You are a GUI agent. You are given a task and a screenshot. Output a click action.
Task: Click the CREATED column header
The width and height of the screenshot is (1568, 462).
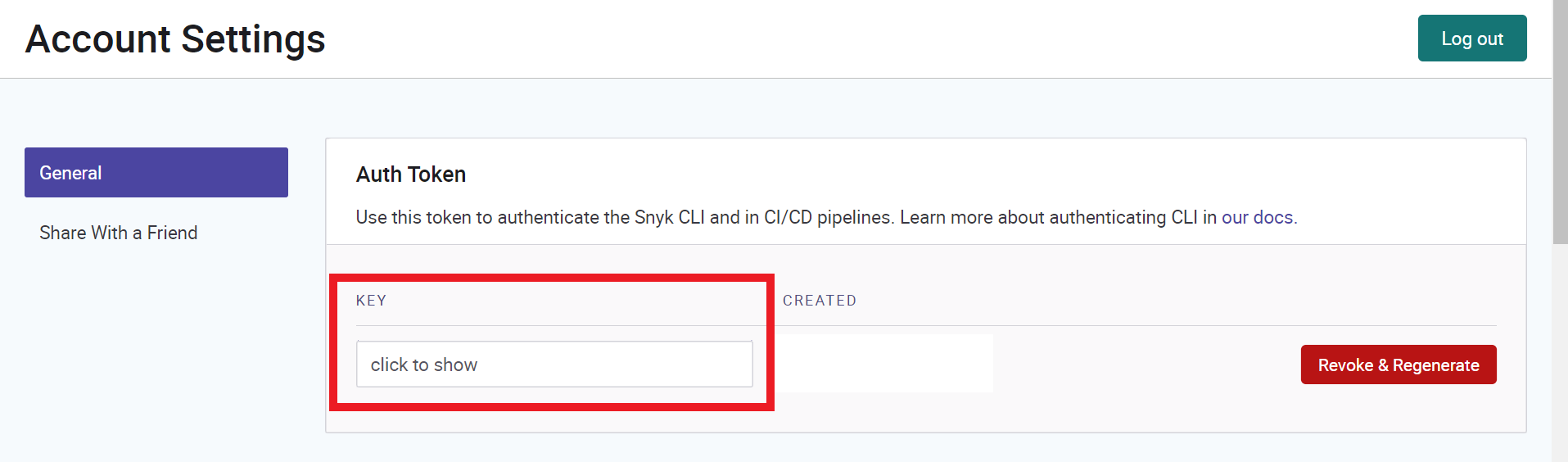click(820, 301)
